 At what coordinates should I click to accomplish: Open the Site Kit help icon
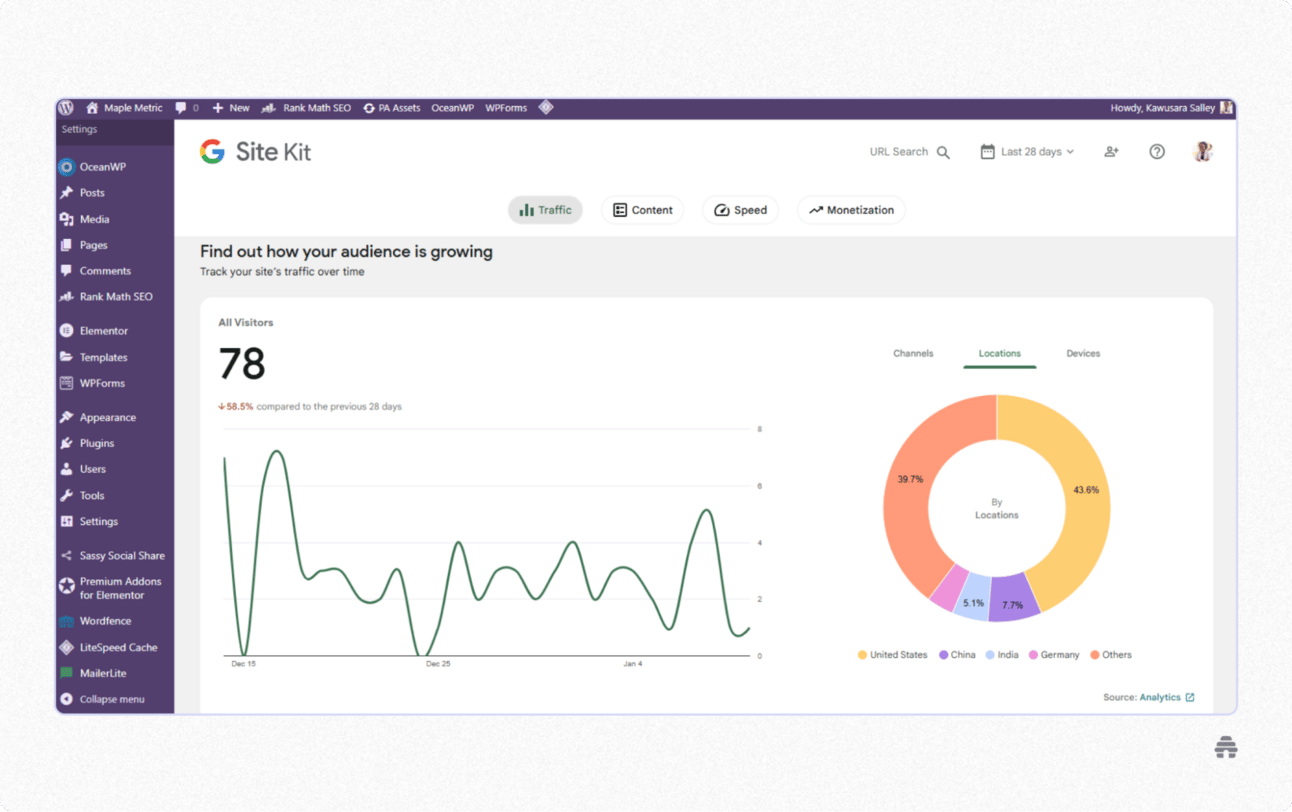[x=1156, y=151]
